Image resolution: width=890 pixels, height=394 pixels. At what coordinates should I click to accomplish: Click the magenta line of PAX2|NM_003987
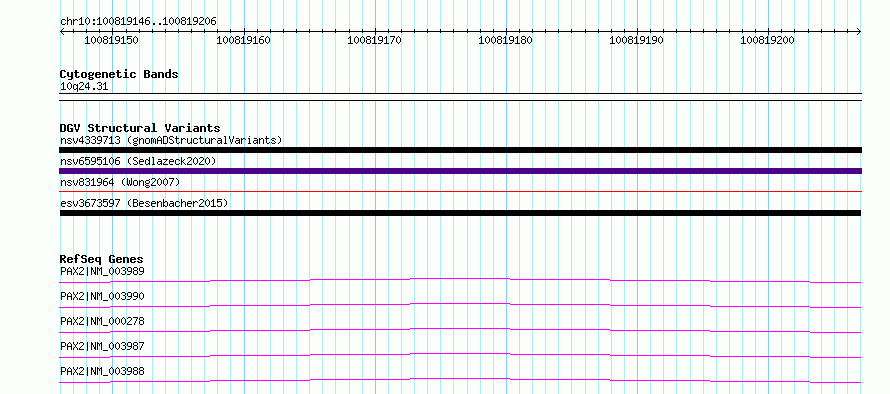click(x=460, y=355)
